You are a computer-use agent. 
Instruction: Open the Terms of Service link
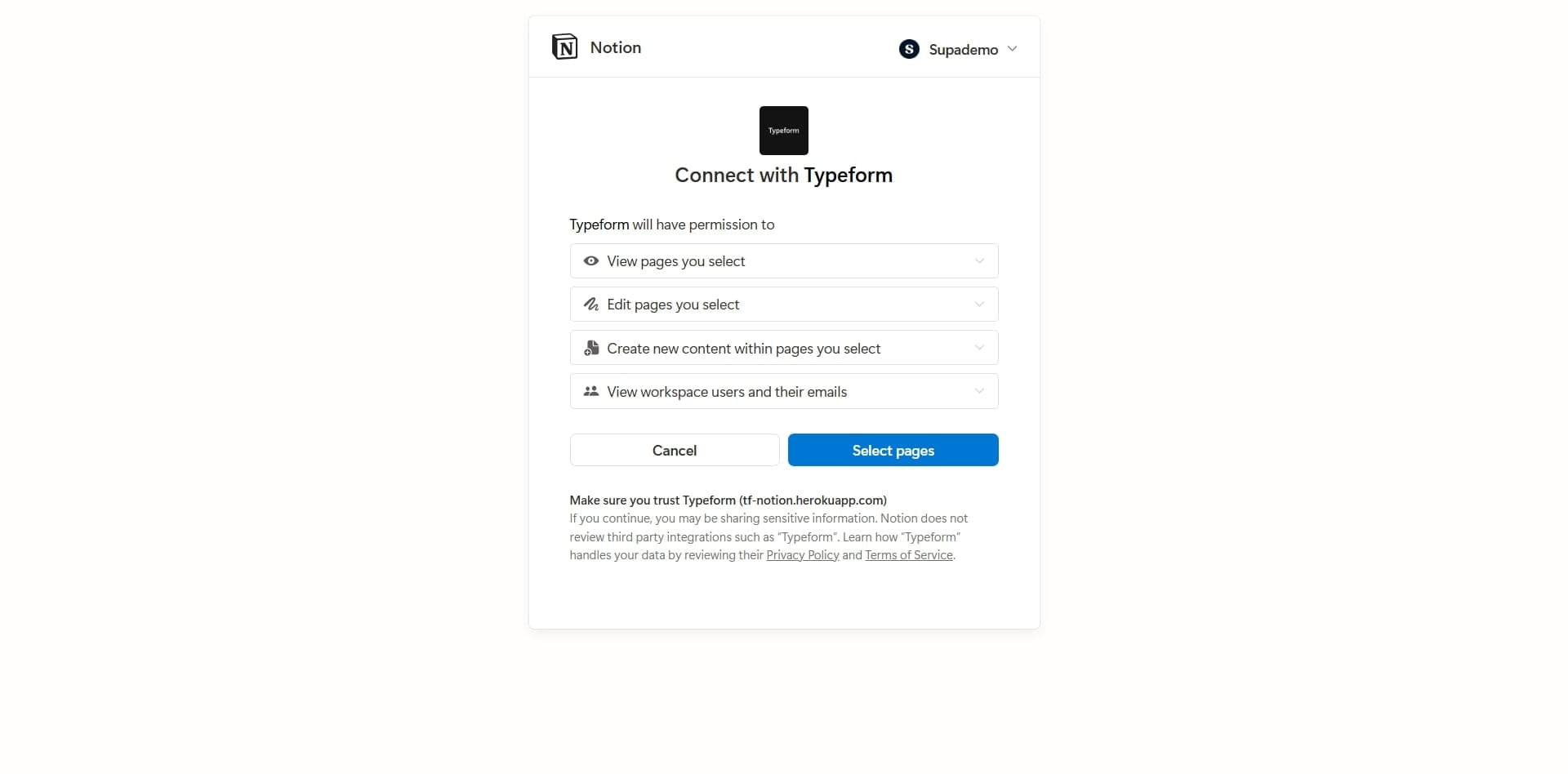[907, 554]
